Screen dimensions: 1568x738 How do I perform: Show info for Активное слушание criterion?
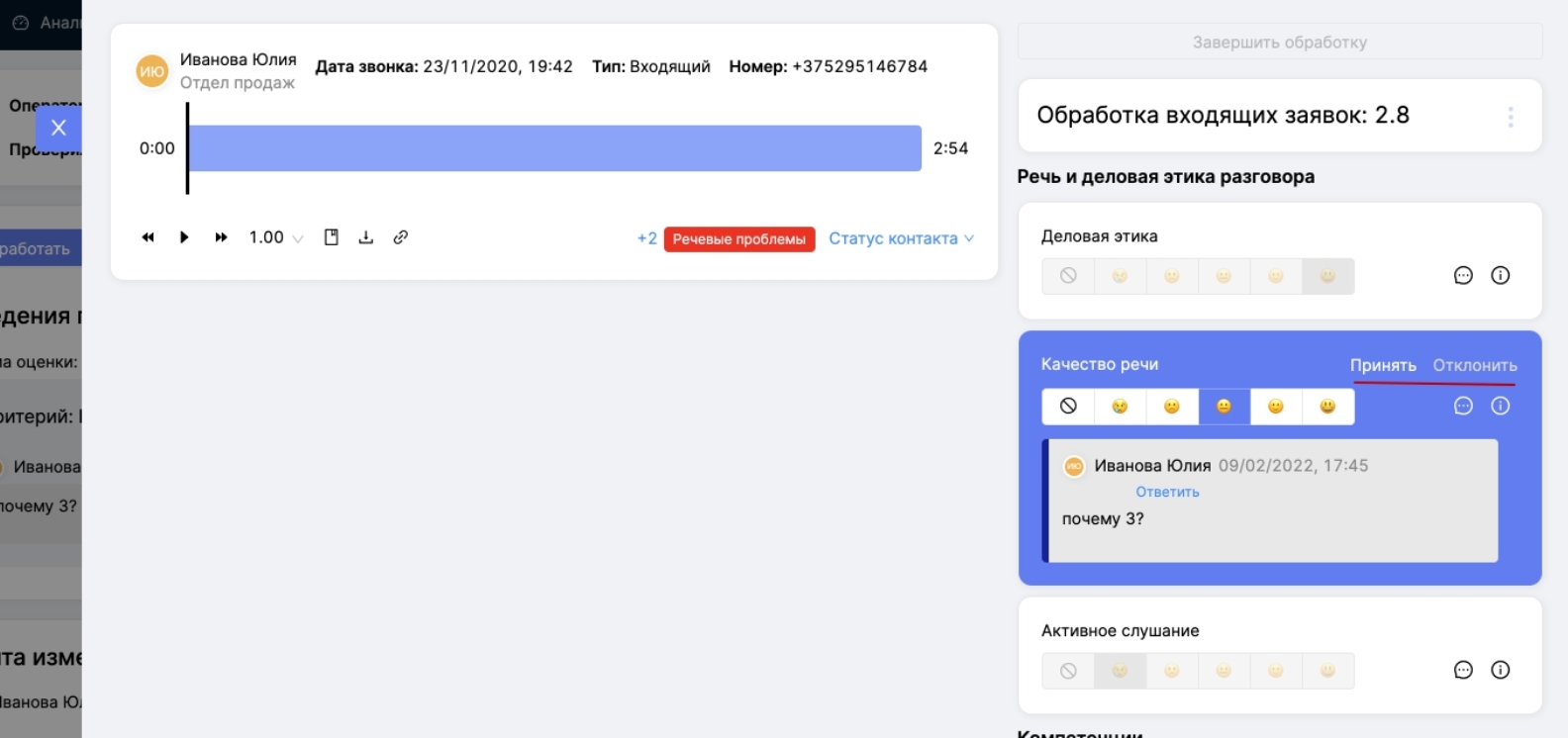pos(1501,671)
